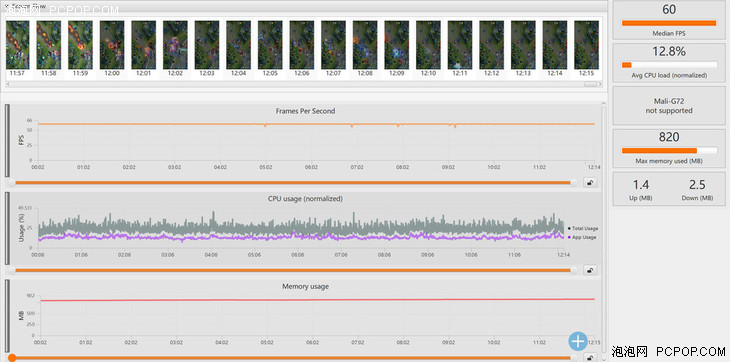Click the 820 Max memory used card

[x=669, y=148]
